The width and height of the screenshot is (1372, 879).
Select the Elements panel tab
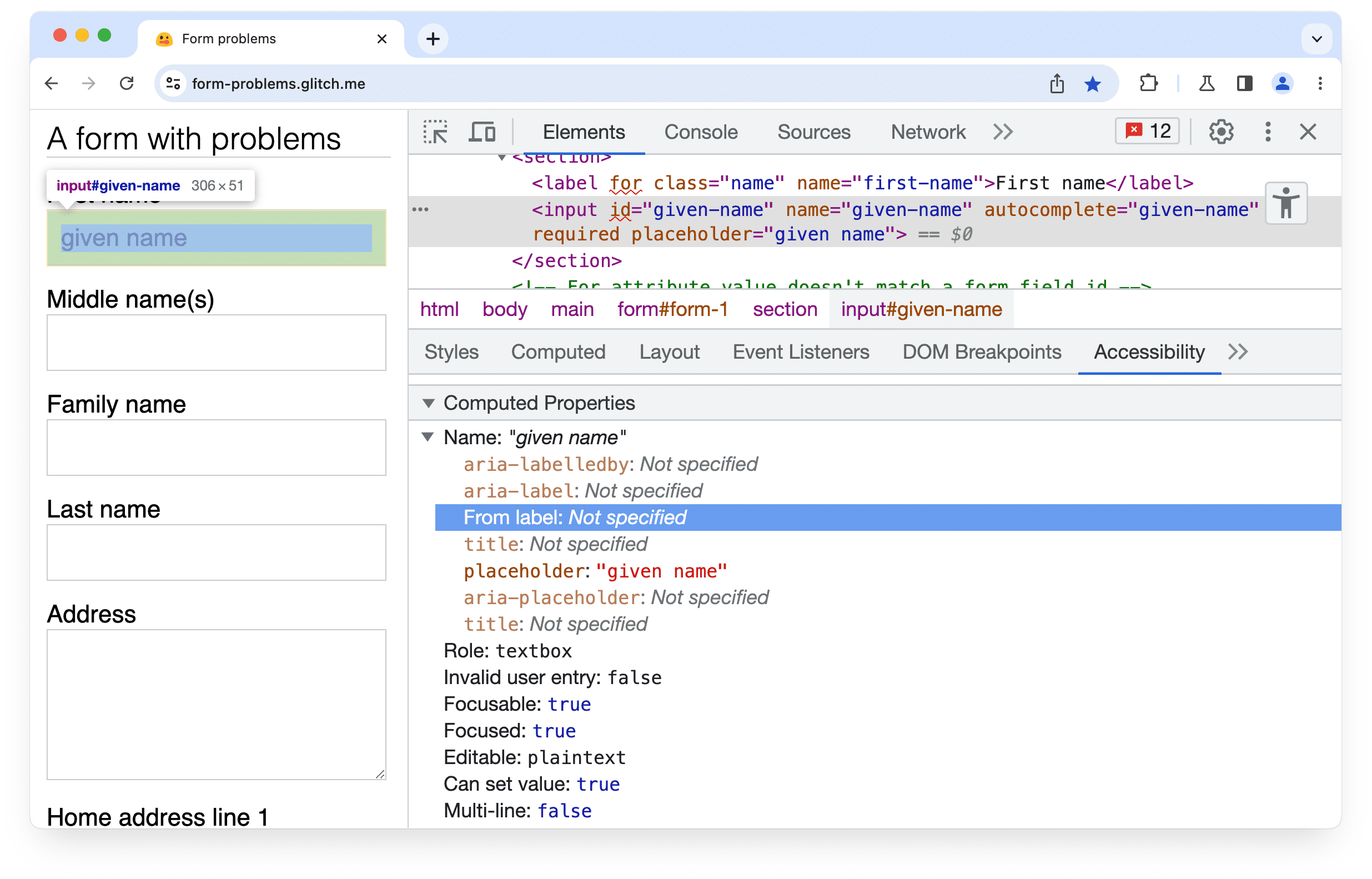[584, 132]
